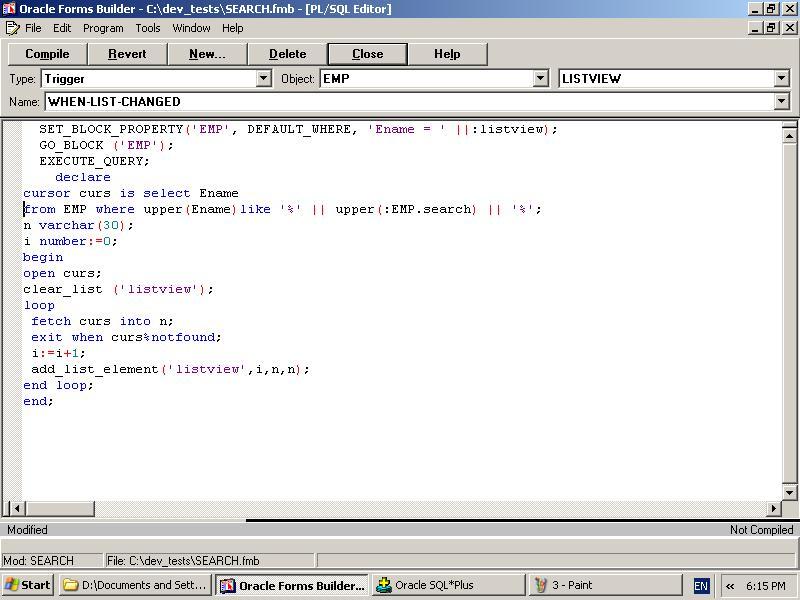Expand the Object dropdown showing EMP
Image resolution: width=800 pixels, height=600 pixels.
[541, 78]
